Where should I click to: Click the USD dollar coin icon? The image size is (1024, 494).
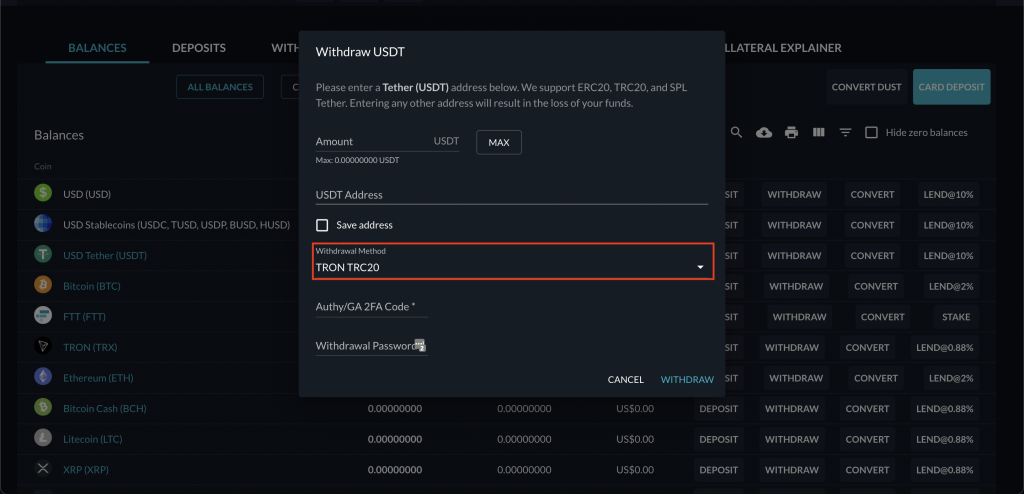[x=43, y=193]
